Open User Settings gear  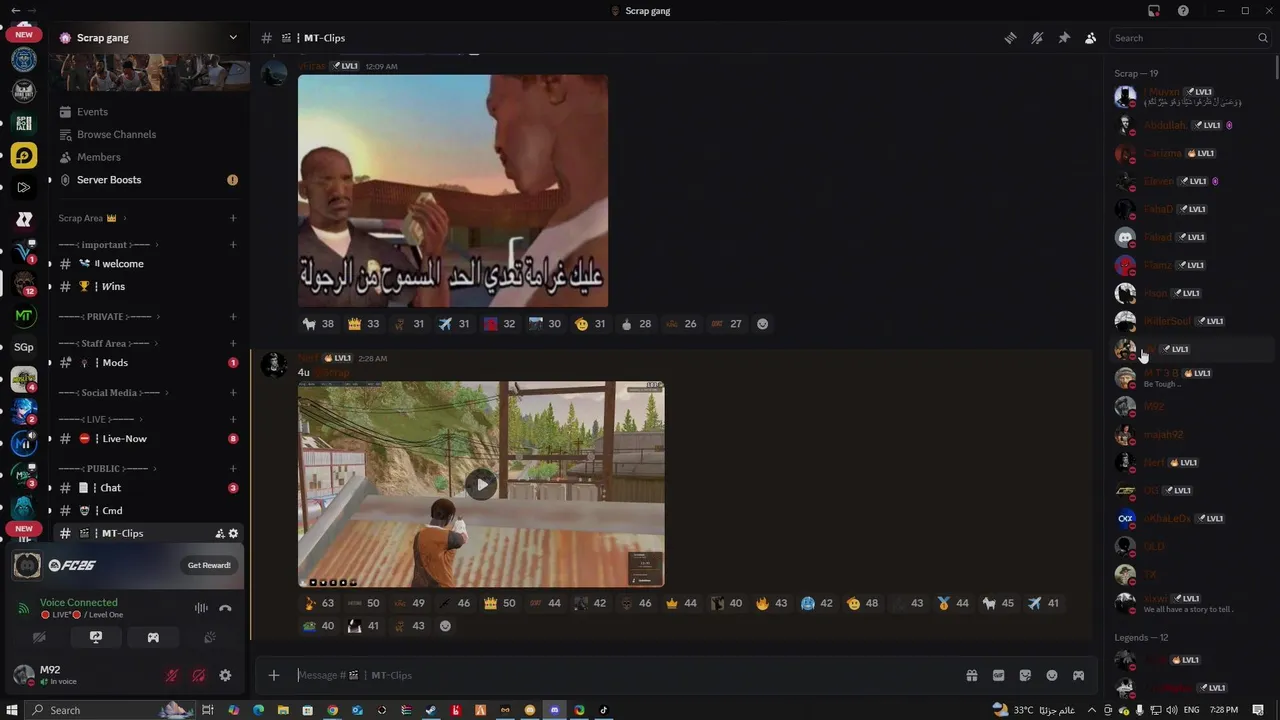pos(225,676)
